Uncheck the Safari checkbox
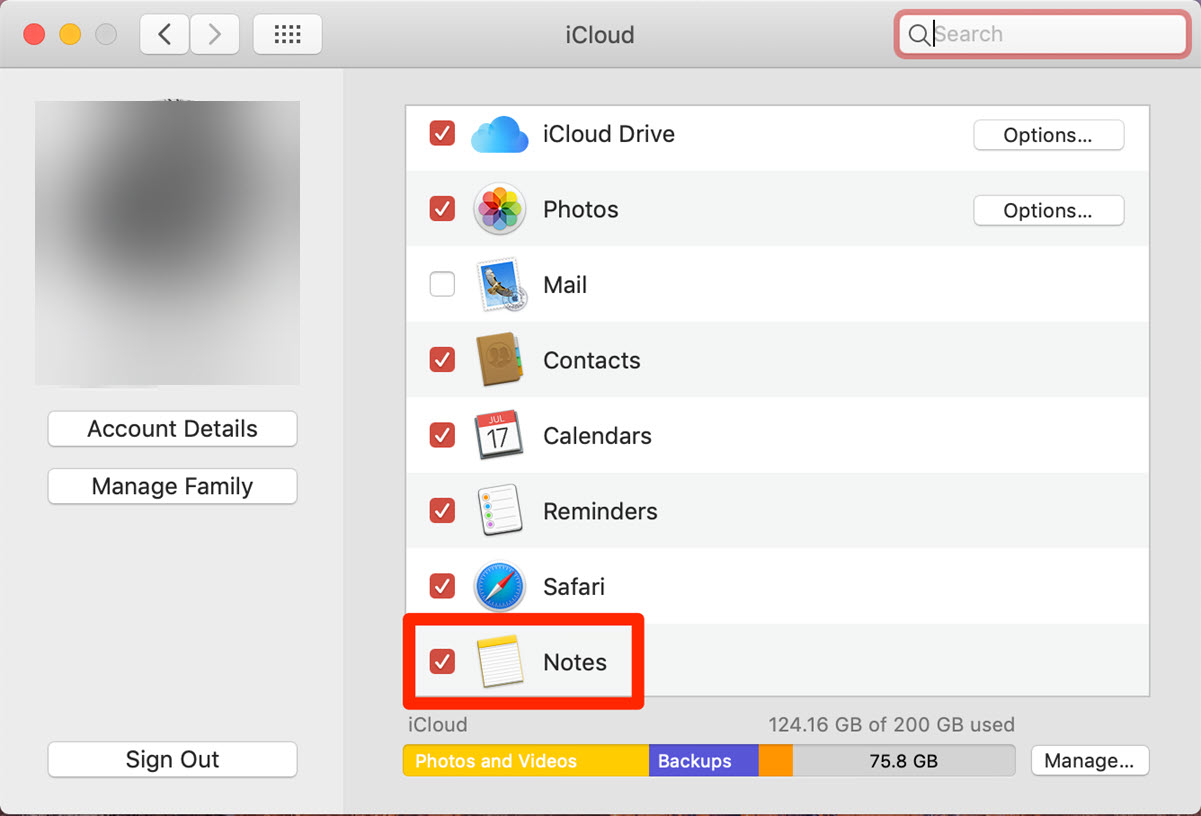1201x816 pixels. click(442, 585)
